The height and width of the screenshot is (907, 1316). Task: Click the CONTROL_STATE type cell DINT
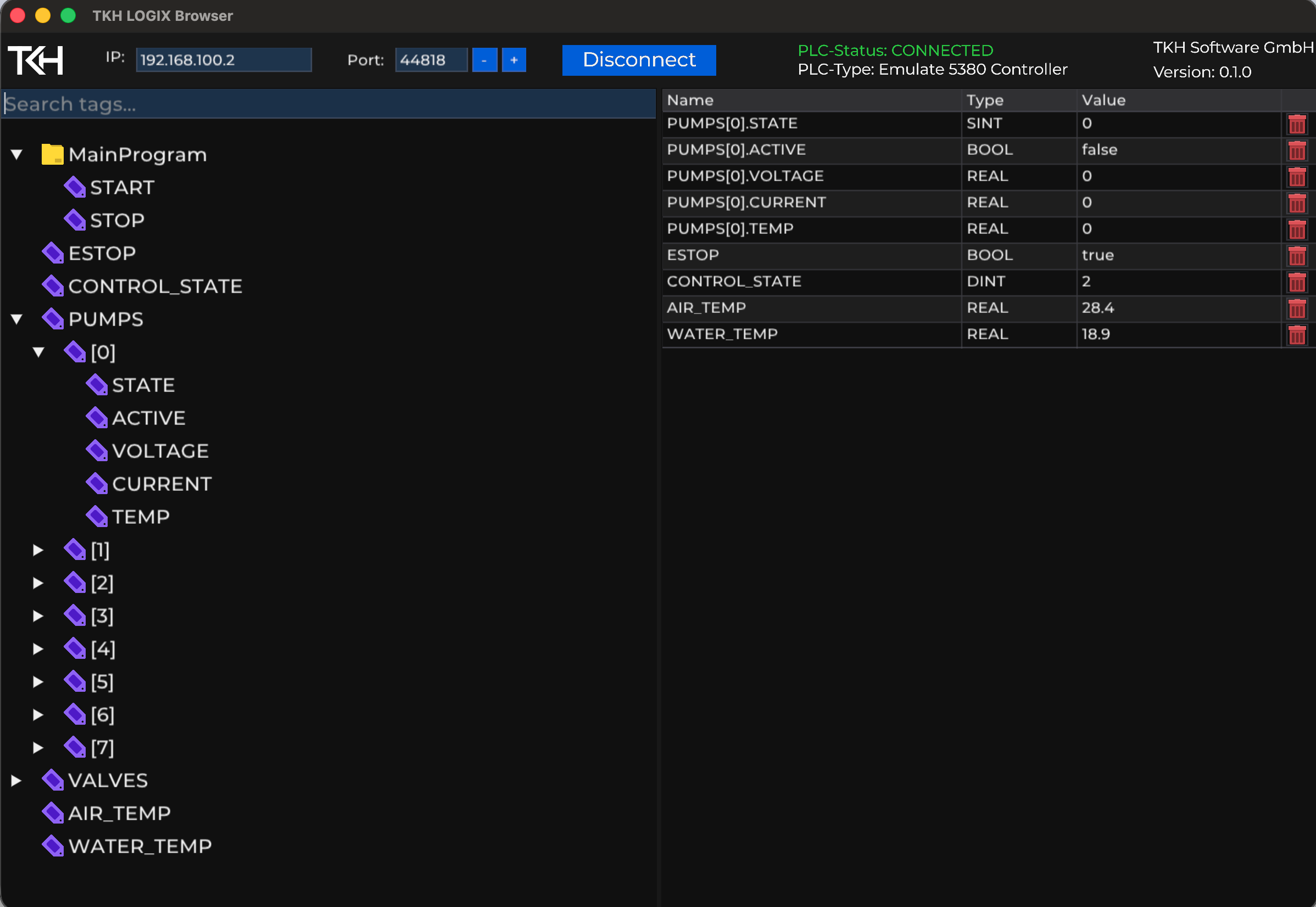click(x=1019, y=281)
